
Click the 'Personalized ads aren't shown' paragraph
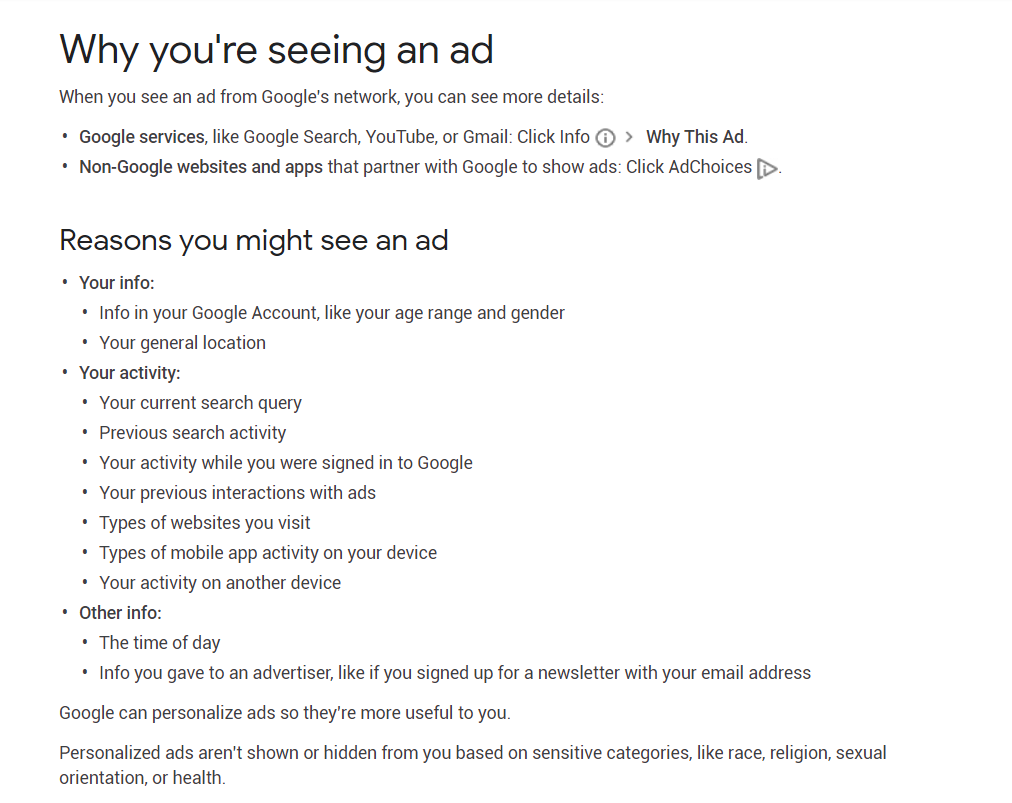pyautogui.click(x=472, y=765)
